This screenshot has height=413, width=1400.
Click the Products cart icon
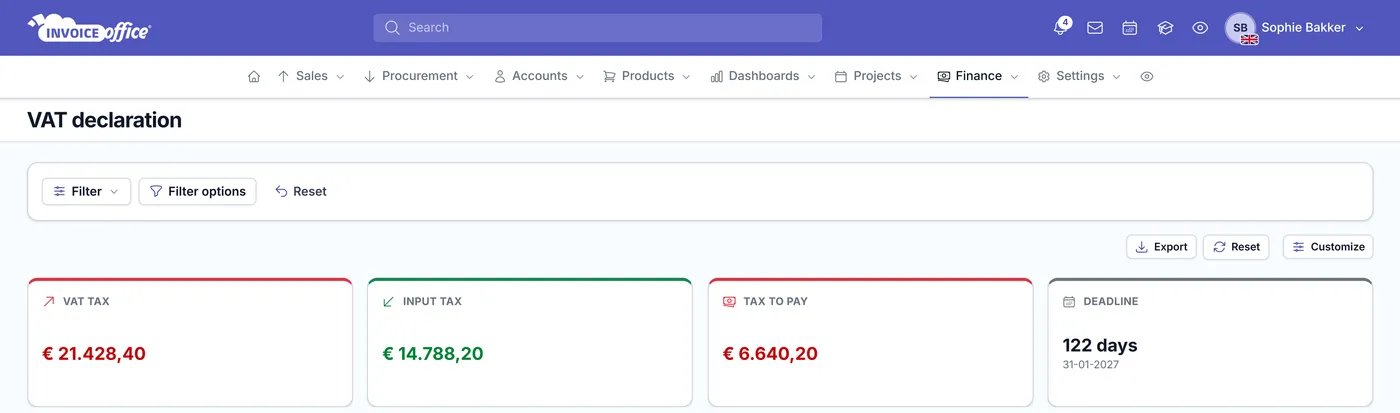(x=609, y=76)
